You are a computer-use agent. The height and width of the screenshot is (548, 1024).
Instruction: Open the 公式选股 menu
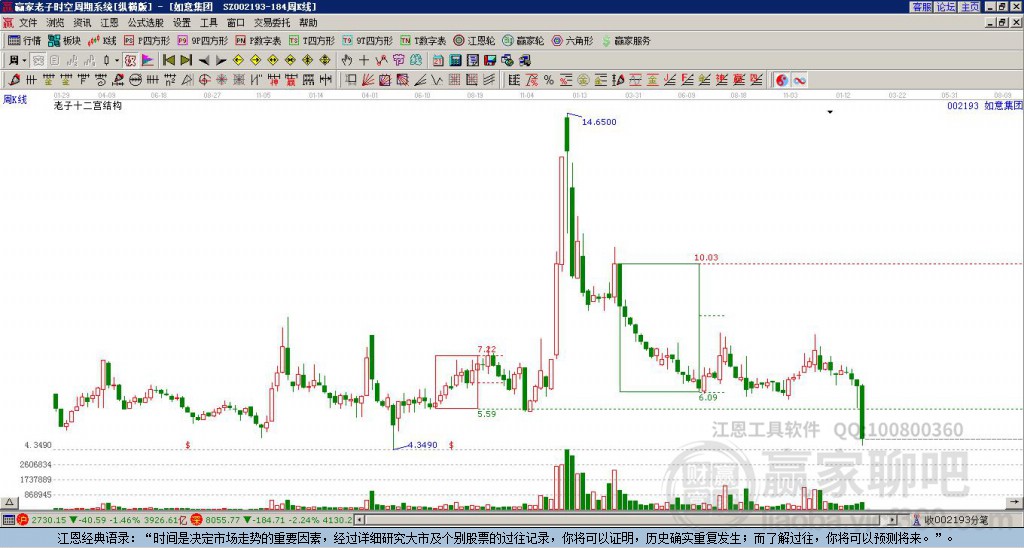145,23
